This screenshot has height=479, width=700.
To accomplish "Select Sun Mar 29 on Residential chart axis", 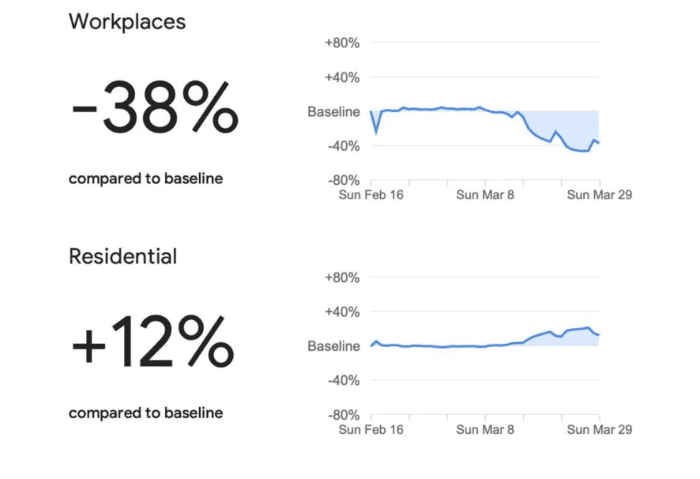I will click(599, 429).
